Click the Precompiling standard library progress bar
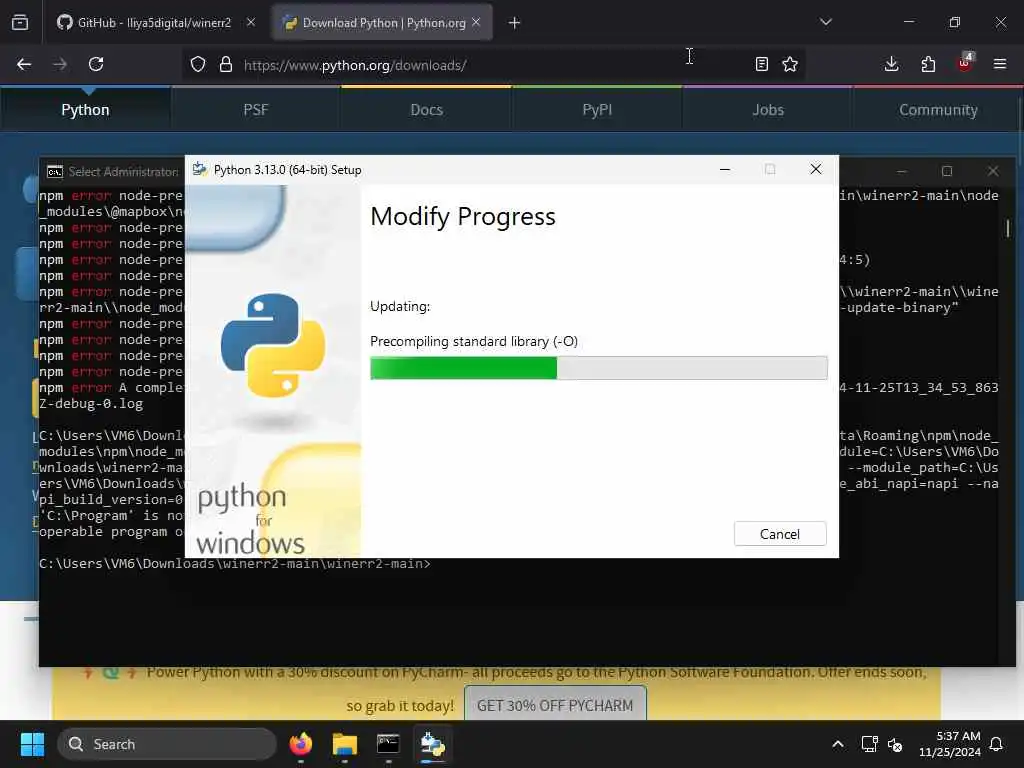Screen dimensions: 1024x768 [x=598, y=368]
